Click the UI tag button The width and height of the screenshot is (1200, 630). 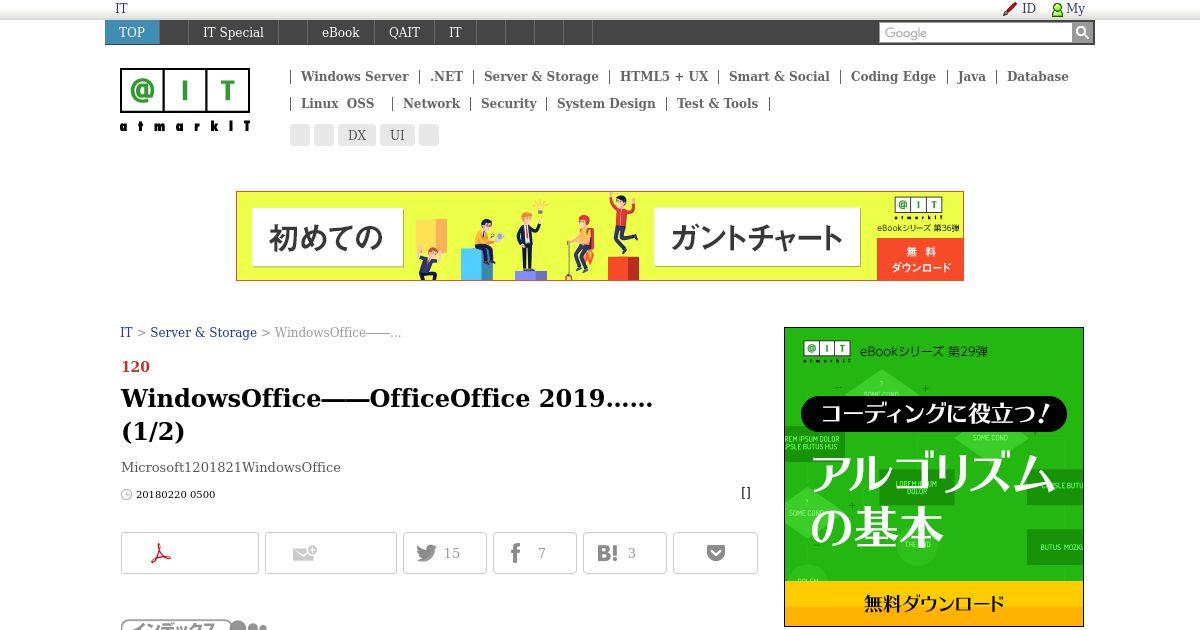coord(397,135)
